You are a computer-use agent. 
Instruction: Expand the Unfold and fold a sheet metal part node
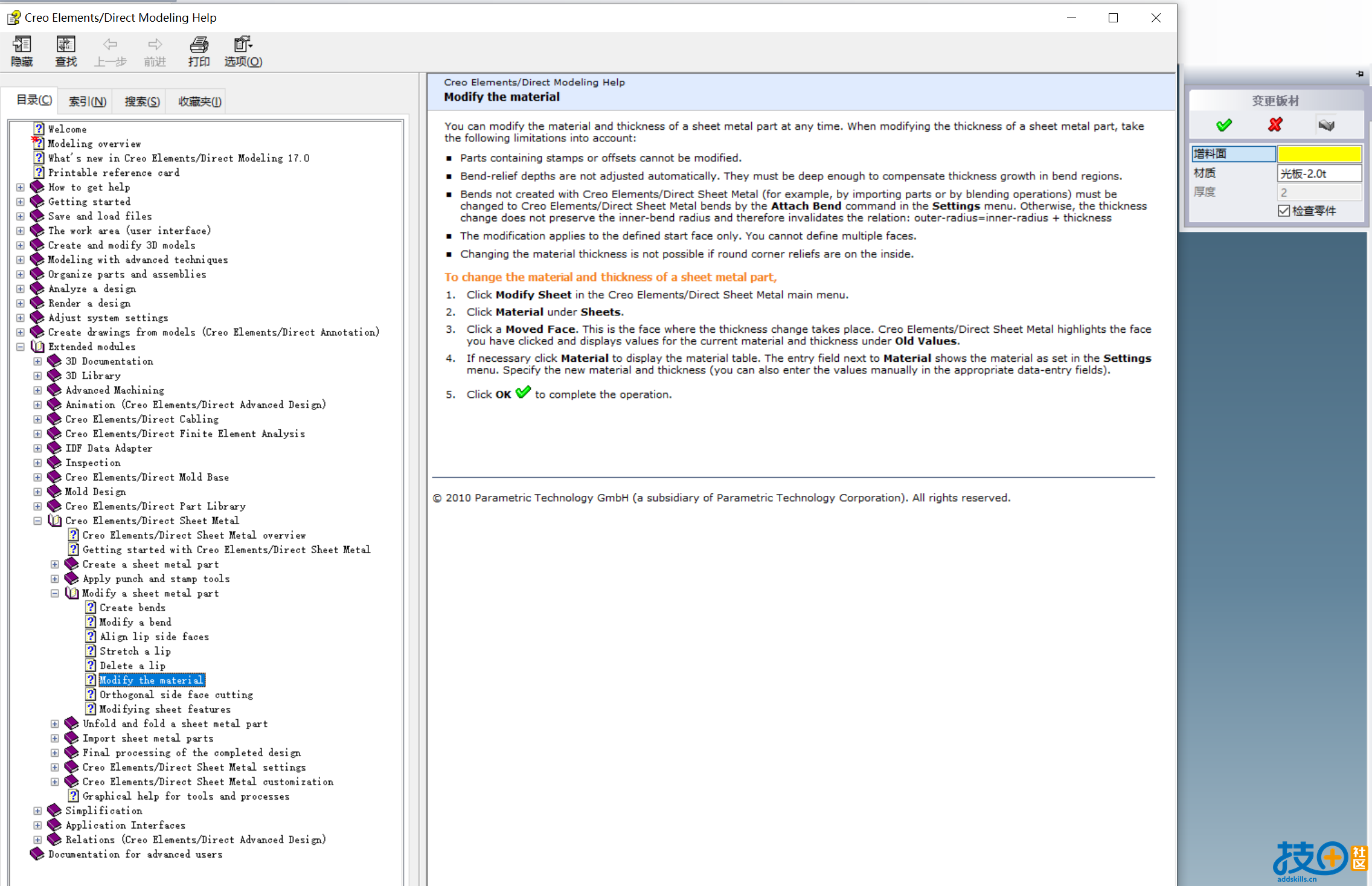55,723
